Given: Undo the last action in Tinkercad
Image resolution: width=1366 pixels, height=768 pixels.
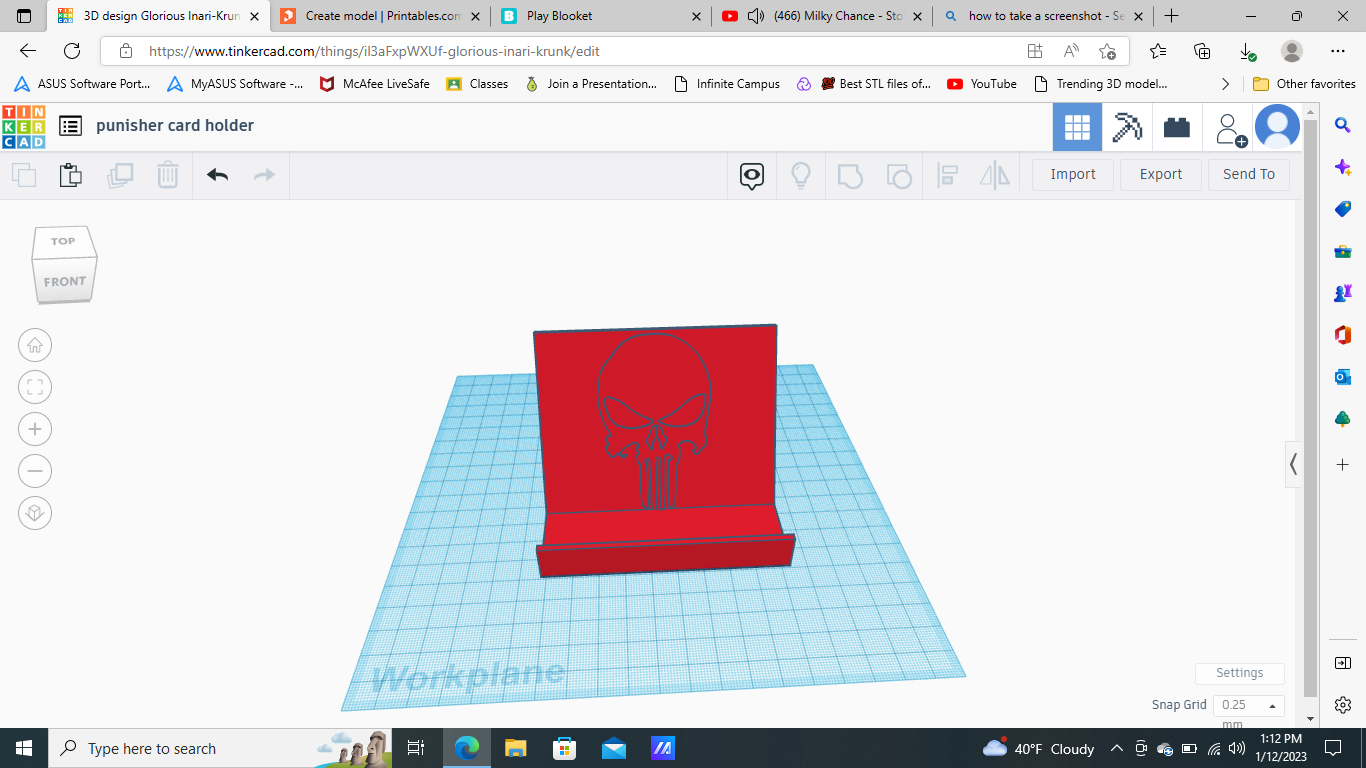Looking at the screenshot, I should pos(218,175).
